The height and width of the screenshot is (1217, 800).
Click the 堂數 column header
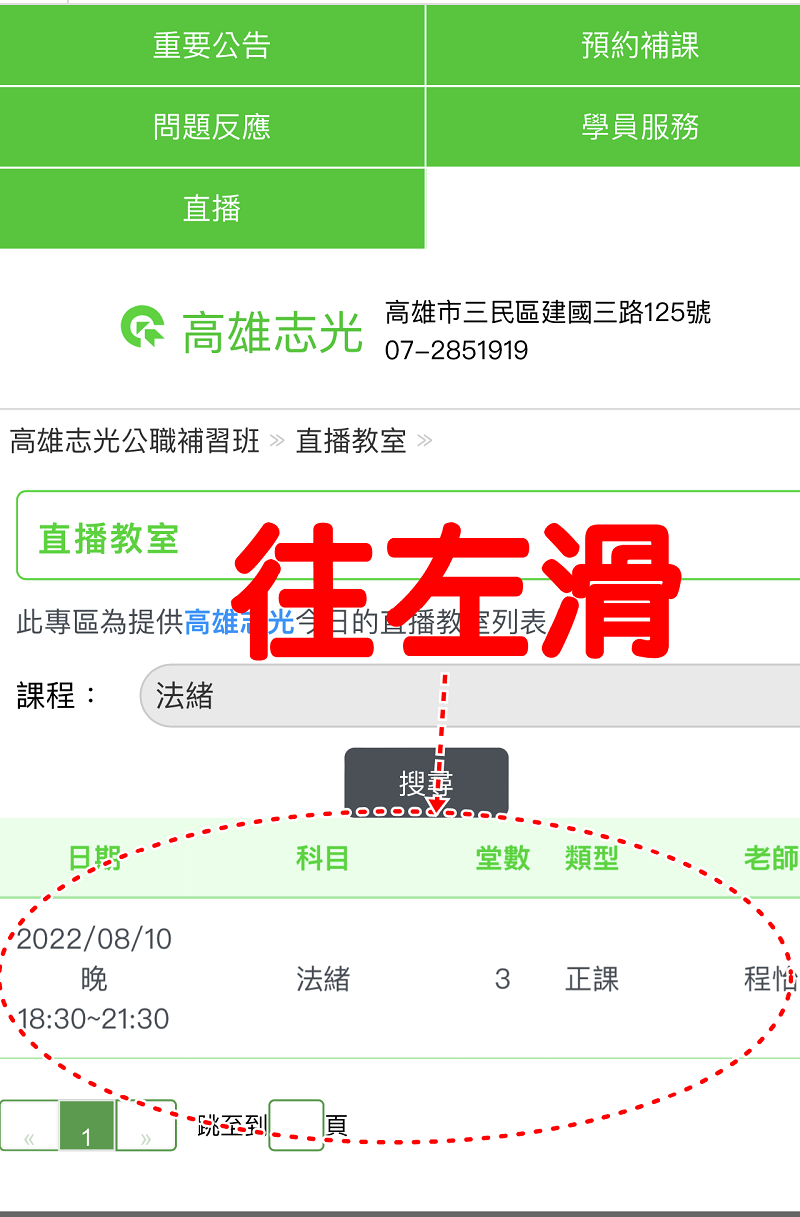pos(502,858)
